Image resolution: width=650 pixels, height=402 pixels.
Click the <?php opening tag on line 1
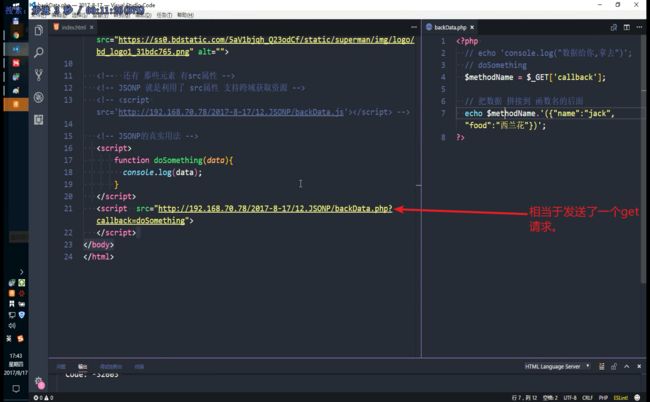(467, 41)
